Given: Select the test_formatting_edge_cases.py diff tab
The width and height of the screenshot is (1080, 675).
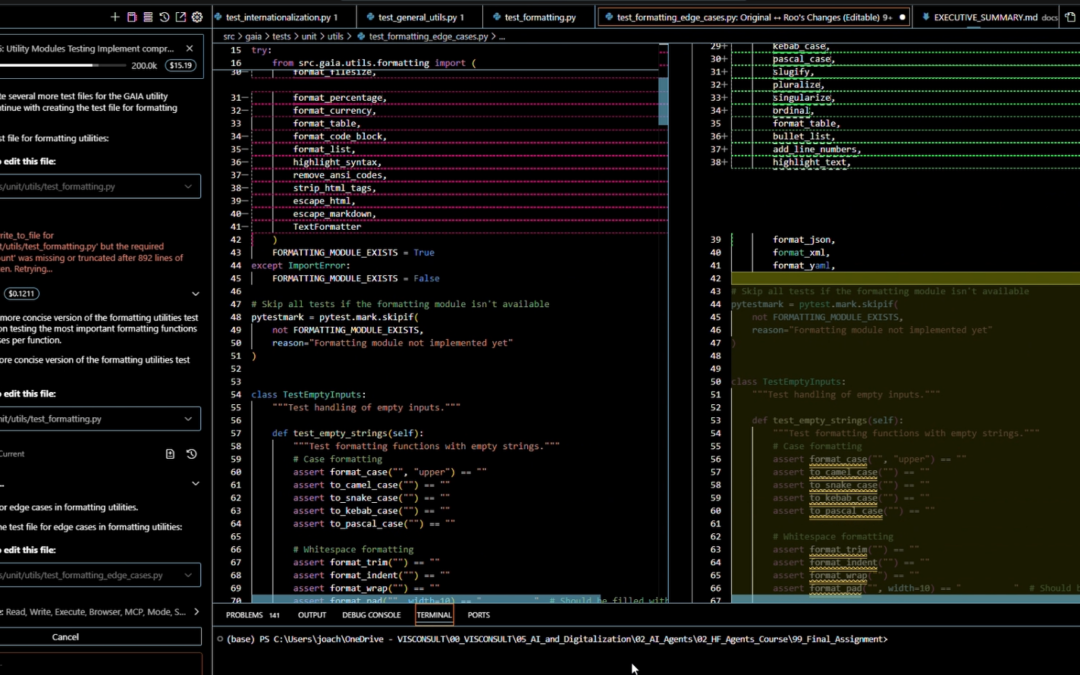Looking at the screenshot, I should (754, 17).
